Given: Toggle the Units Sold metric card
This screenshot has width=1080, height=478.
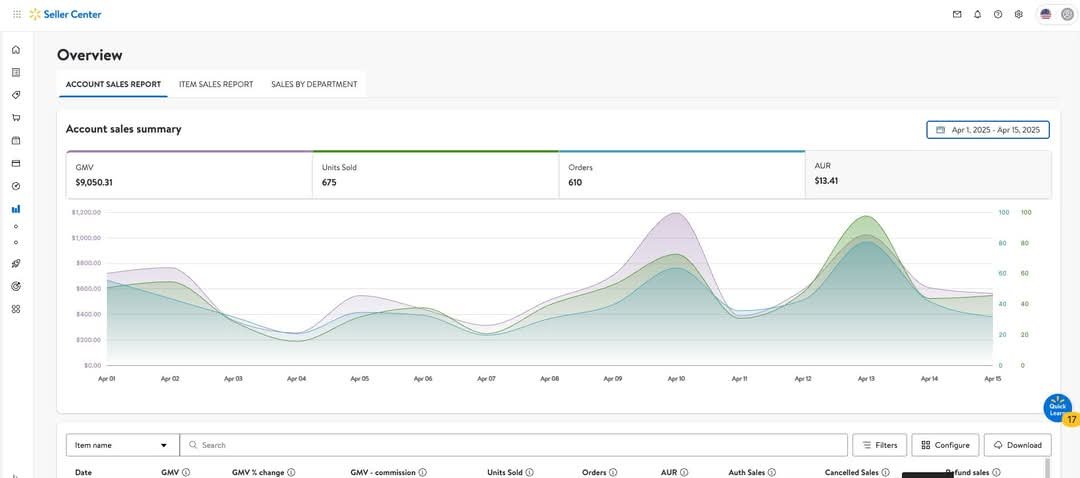Looking at the screenshot, I should 435,175.
